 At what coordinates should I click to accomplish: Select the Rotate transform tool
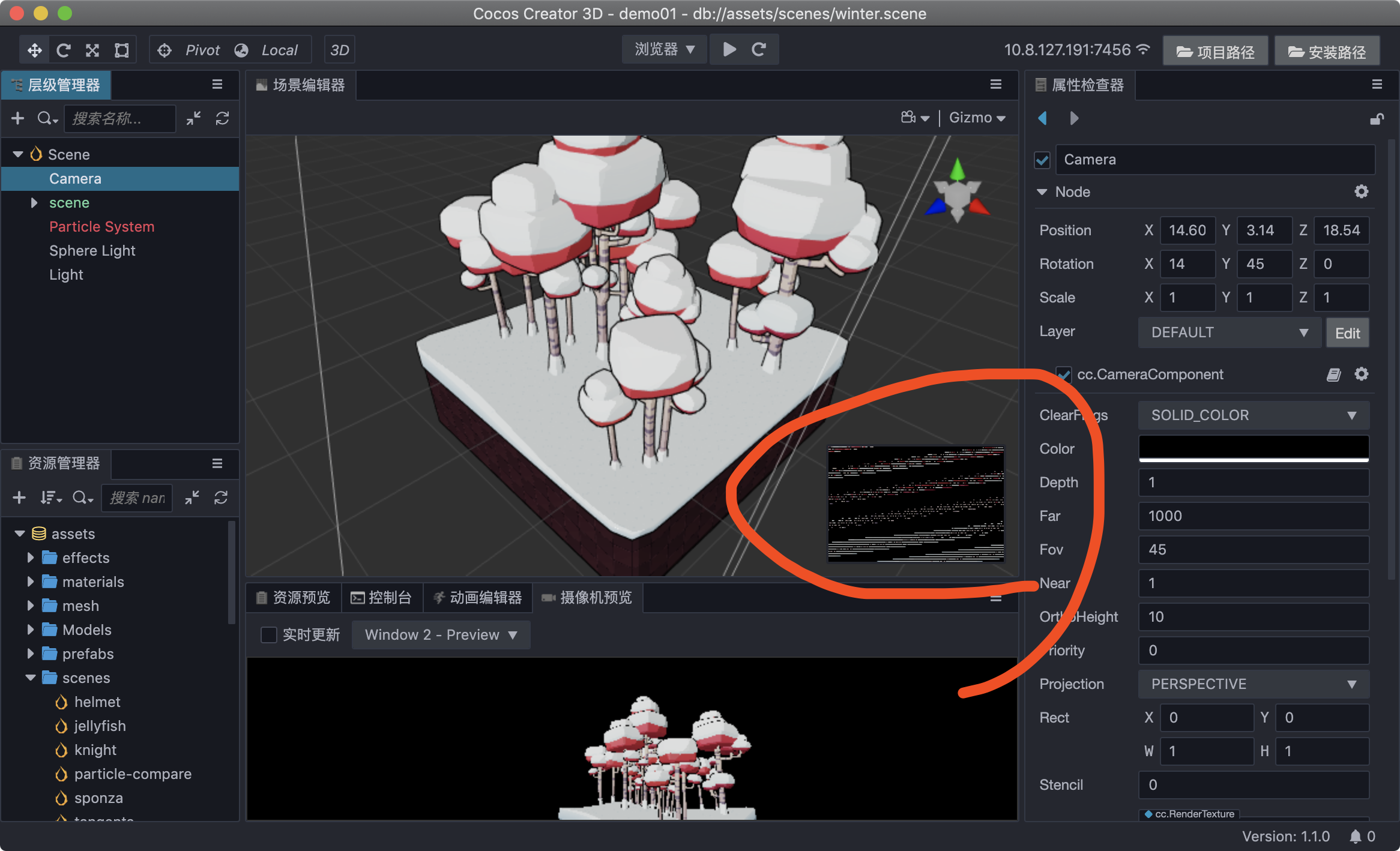[x=64, y=50]
